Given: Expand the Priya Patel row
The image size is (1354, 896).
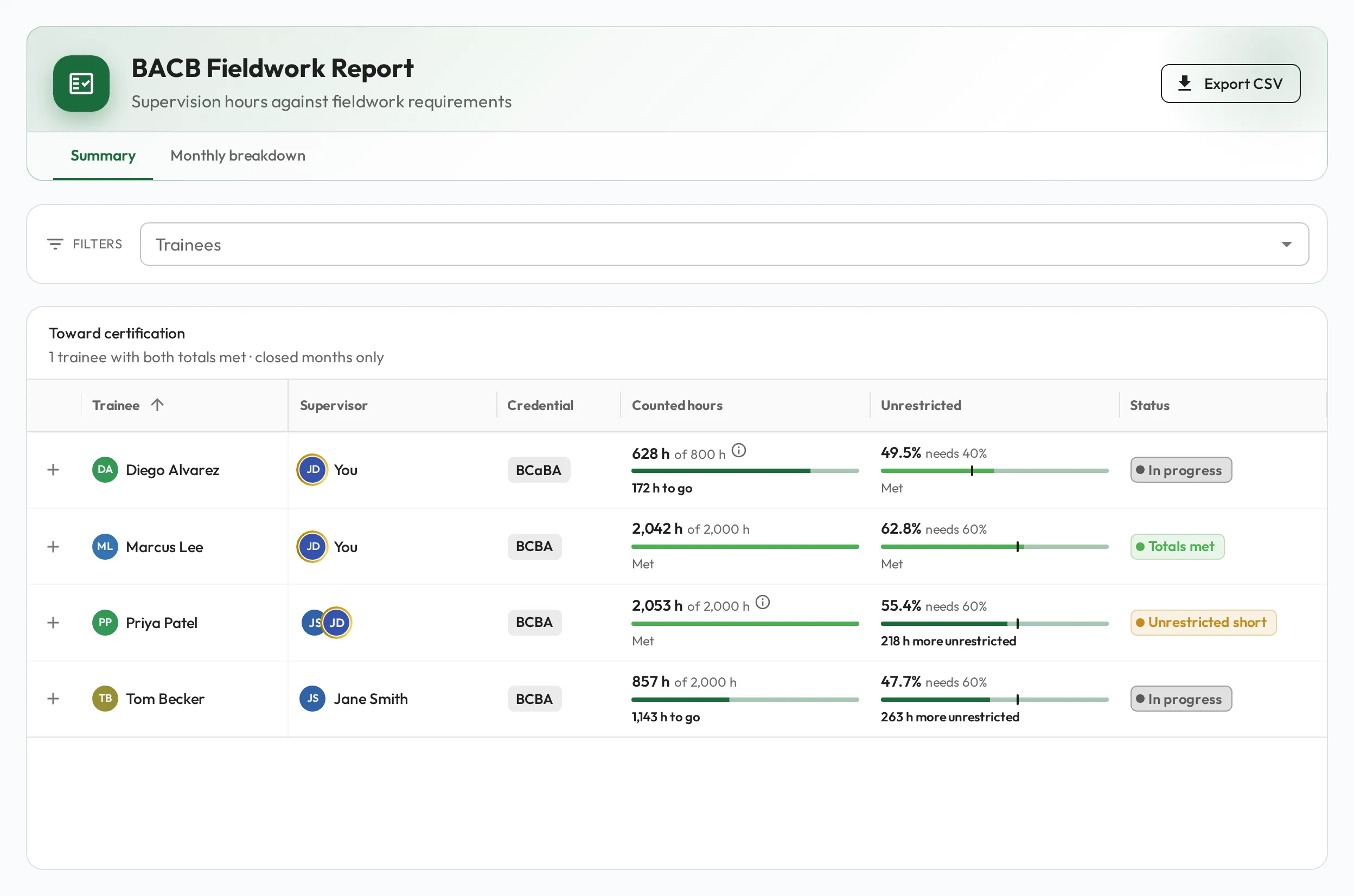Looking at the screenshot, I should pyautogui.click(x=53, y=623).
